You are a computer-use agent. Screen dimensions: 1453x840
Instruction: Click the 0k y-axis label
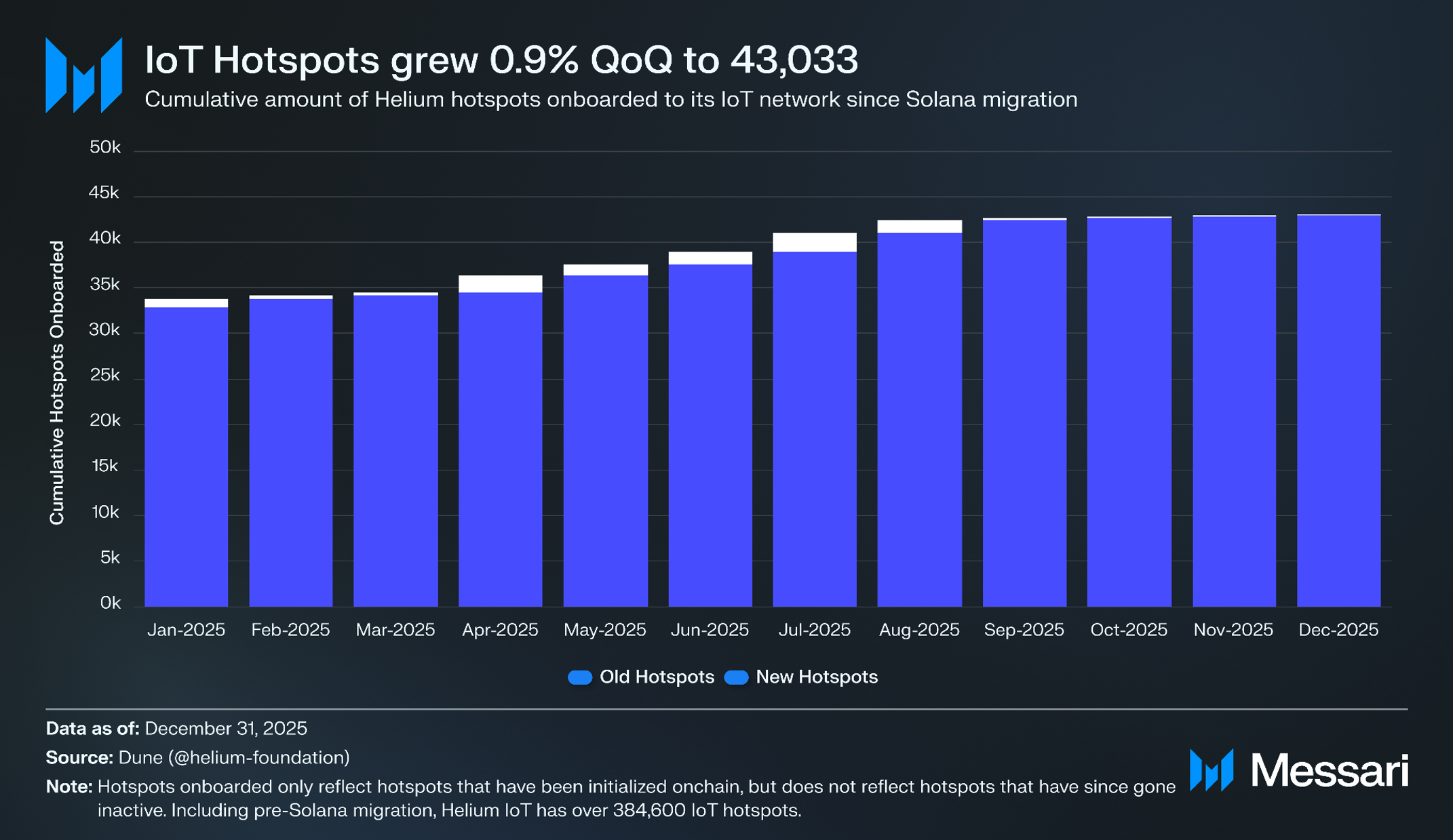(110, 603)
